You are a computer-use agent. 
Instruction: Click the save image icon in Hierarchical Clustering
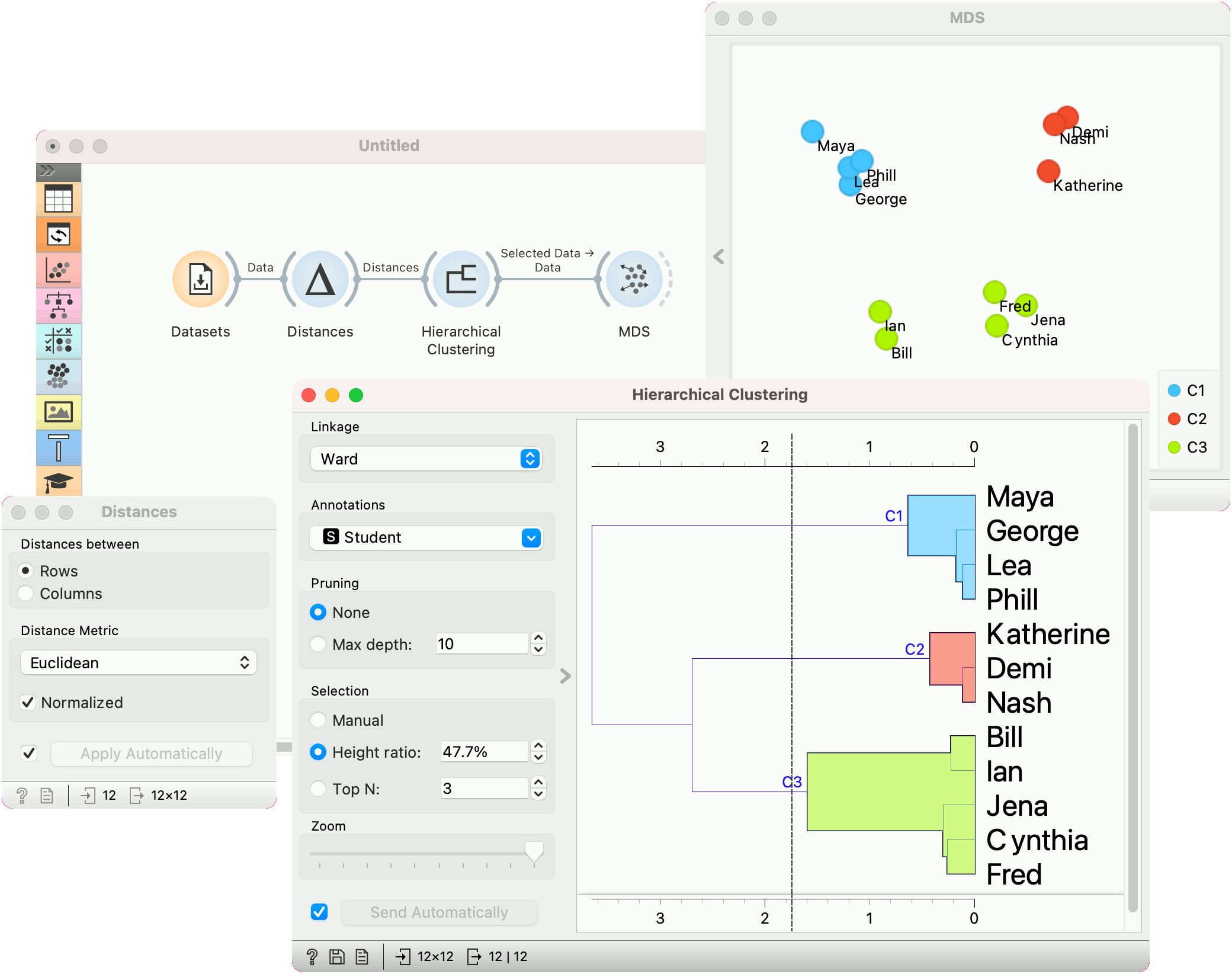click(x=337, y=956)
